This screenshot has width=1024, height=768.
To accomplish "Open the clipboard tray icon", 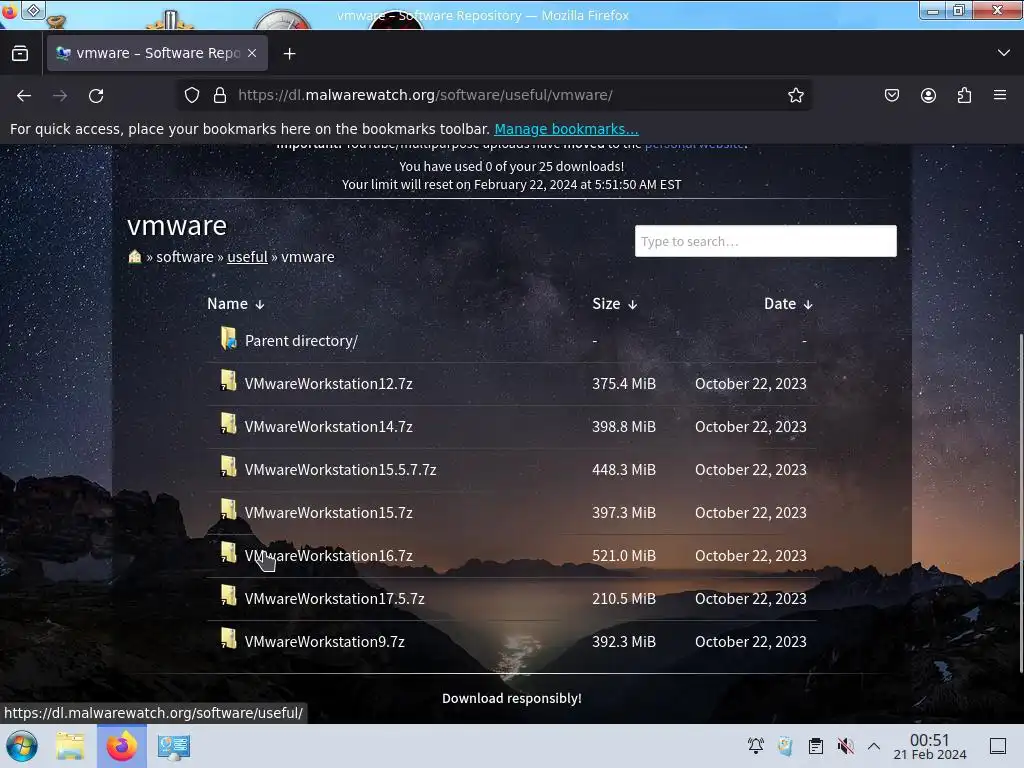I will 816,746.
